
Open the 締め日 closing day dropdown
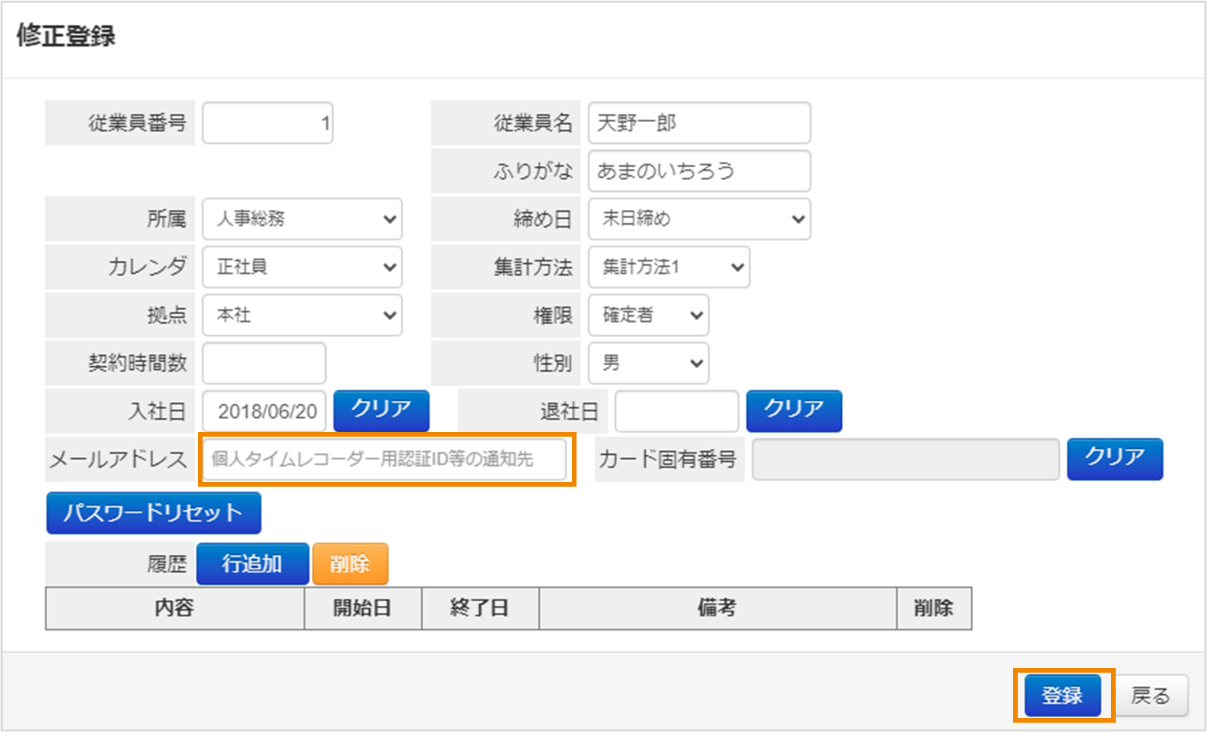698,219
